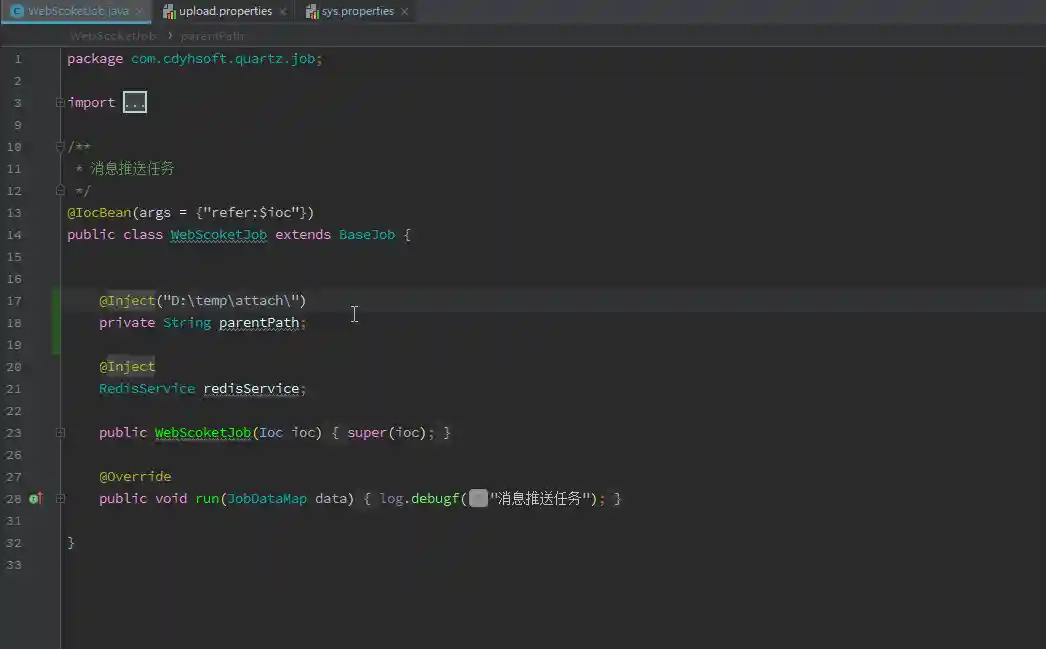Collapse the Javadoc comment fold at line 10
This screenshot has width=1046, height=649.
(x=59, y=146)
